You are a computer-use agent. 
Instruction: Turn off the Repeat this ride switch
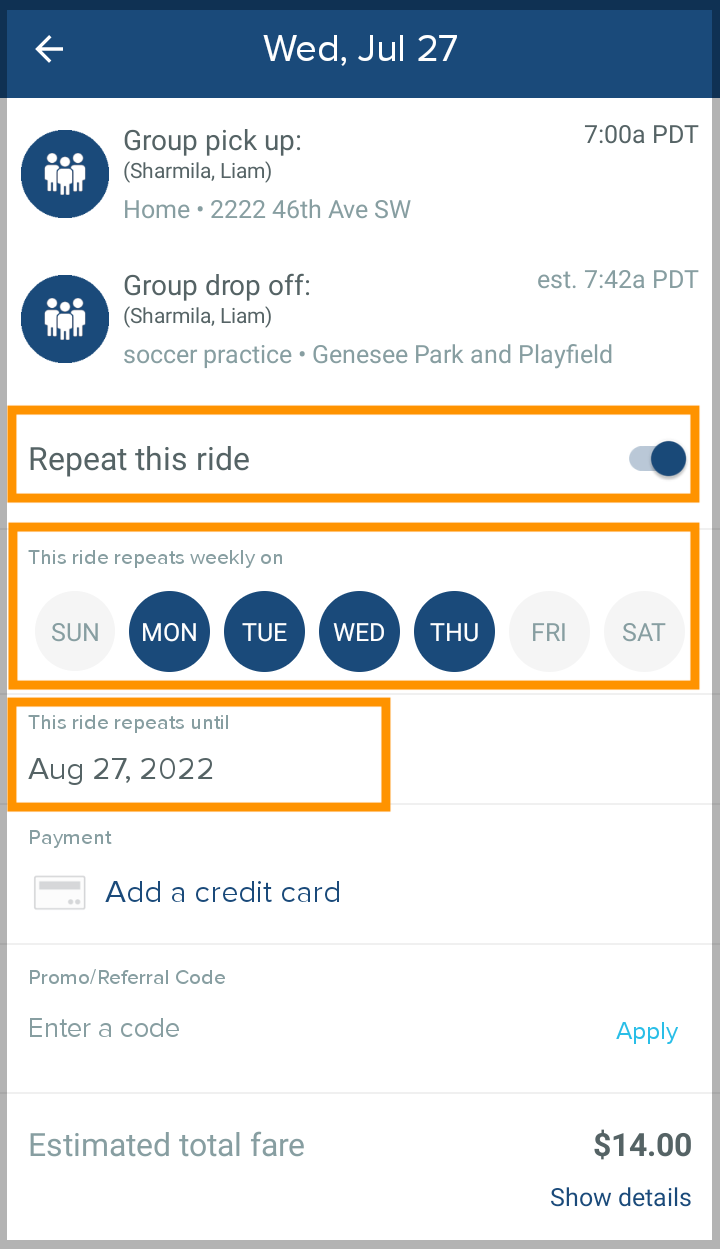coord(658,459)
